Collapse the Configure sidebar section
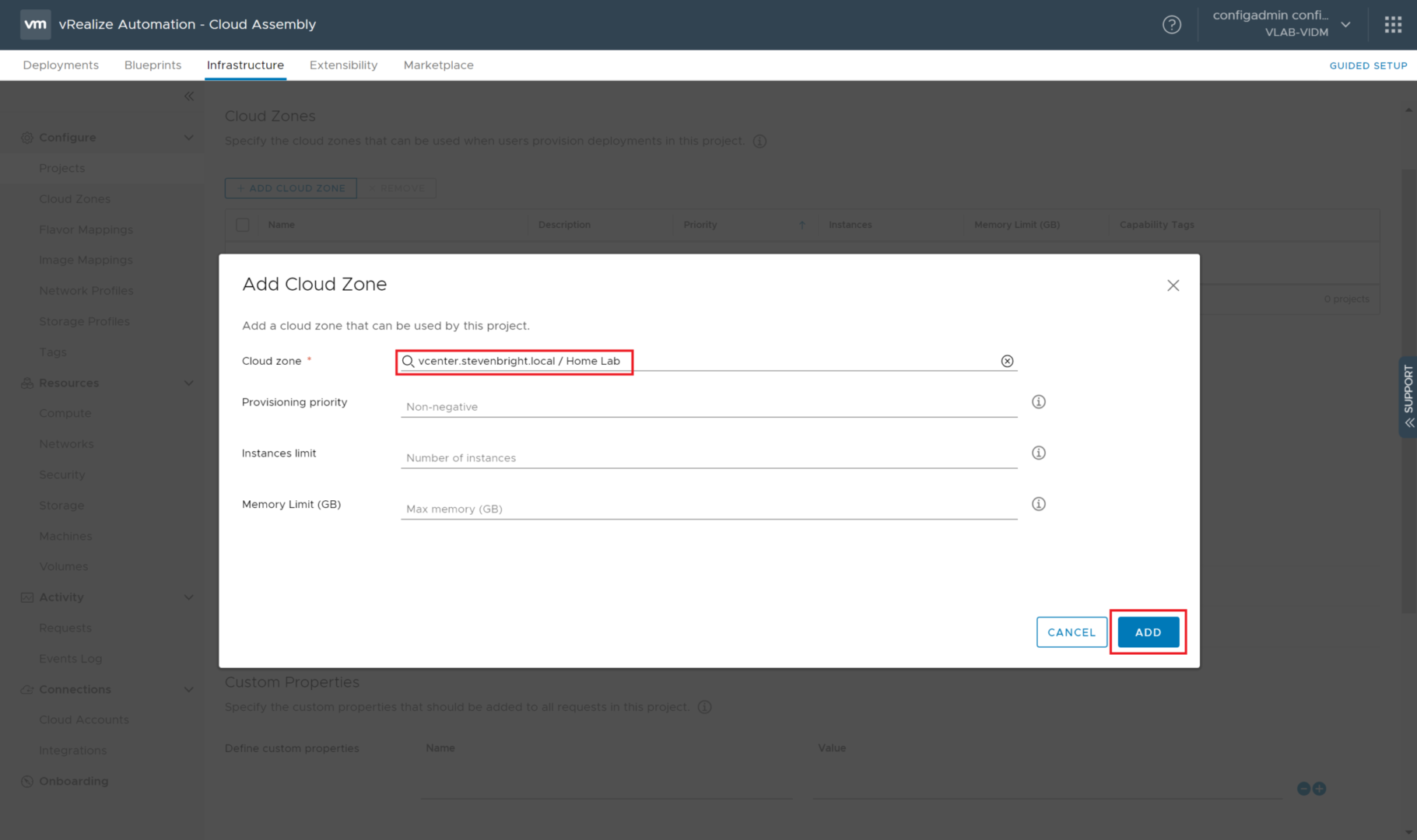Viewport: 1417px width, 840px height. pyautogui.click(x=188, y=138)
